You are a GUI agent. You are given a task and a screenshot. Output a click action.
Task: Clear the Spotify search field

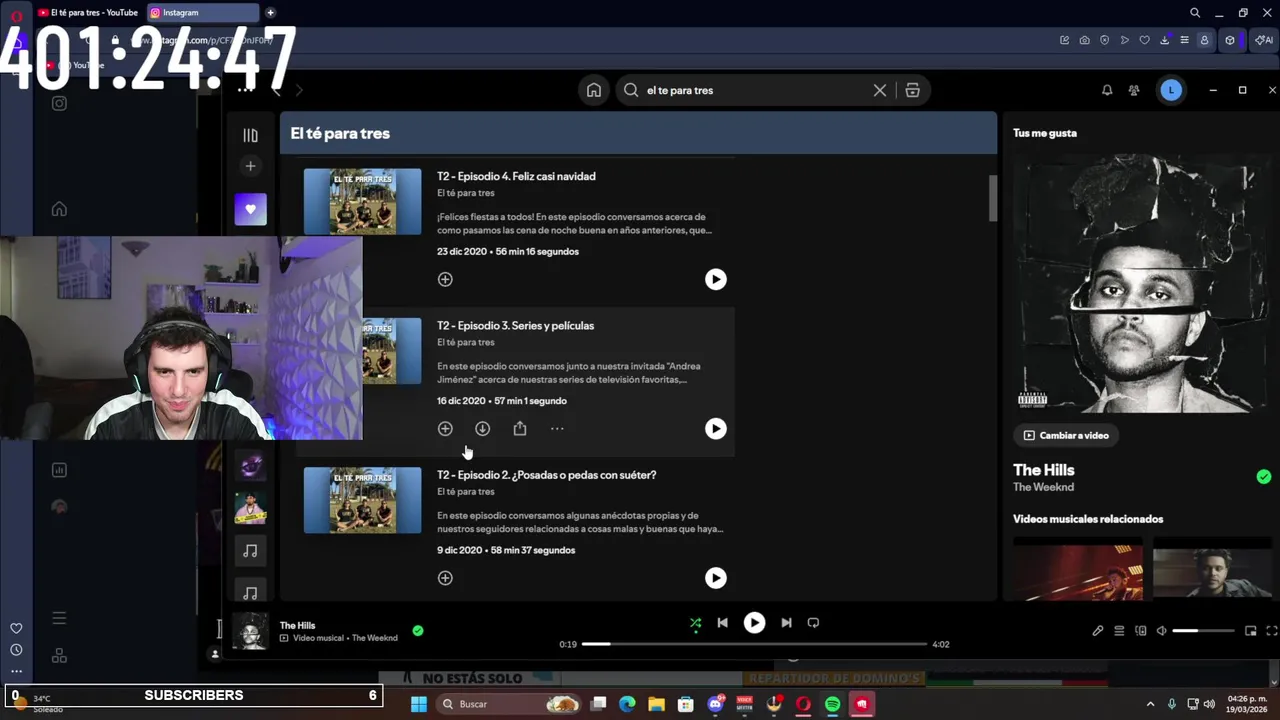coord(880,90)
